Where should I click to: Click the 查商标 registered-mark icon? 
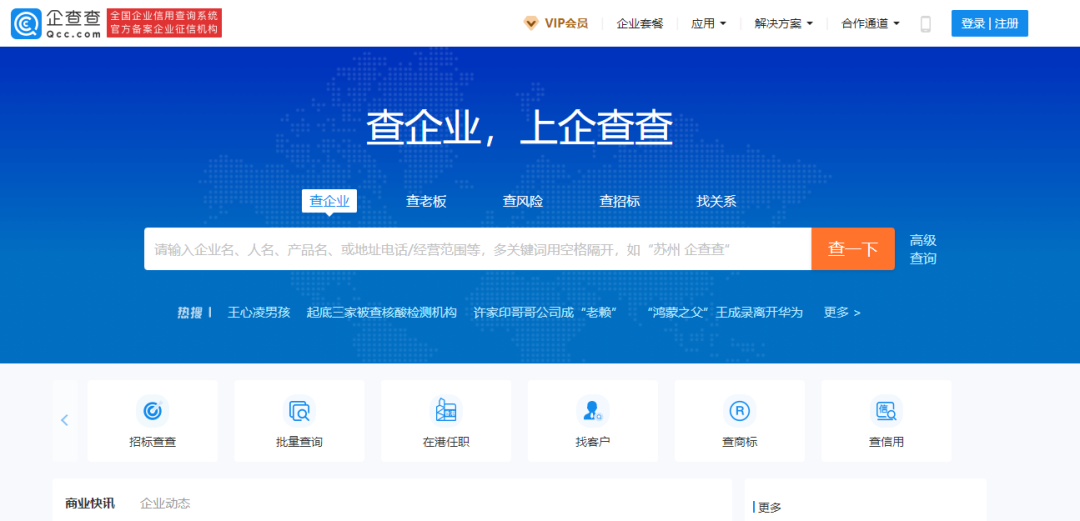click(x=740, y=411)
